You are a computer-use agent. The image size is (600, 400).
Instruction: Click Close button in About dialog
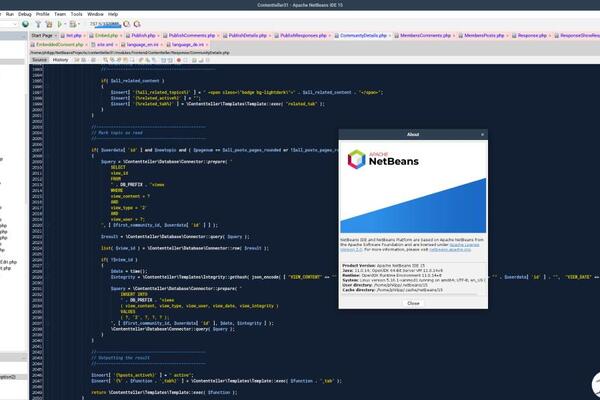tap(413, 303)
